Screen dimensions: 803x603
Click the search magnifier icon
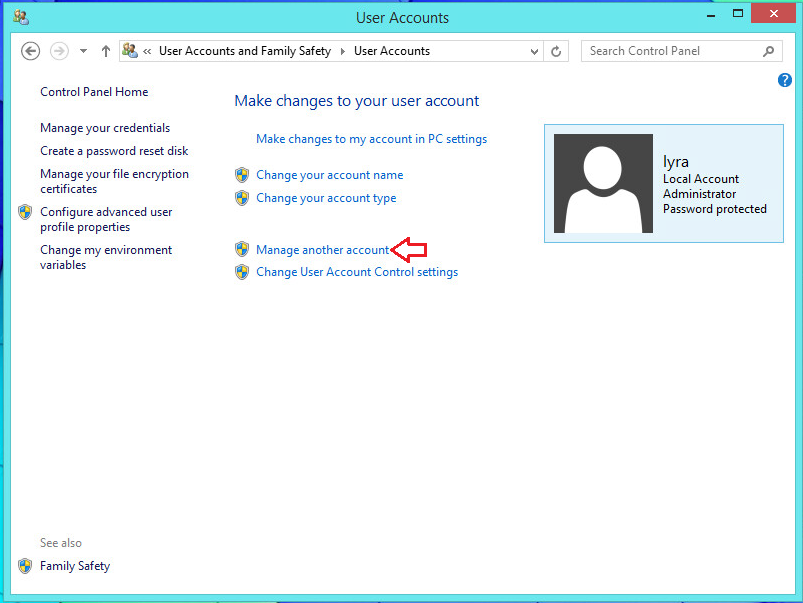tap(768, 51)
